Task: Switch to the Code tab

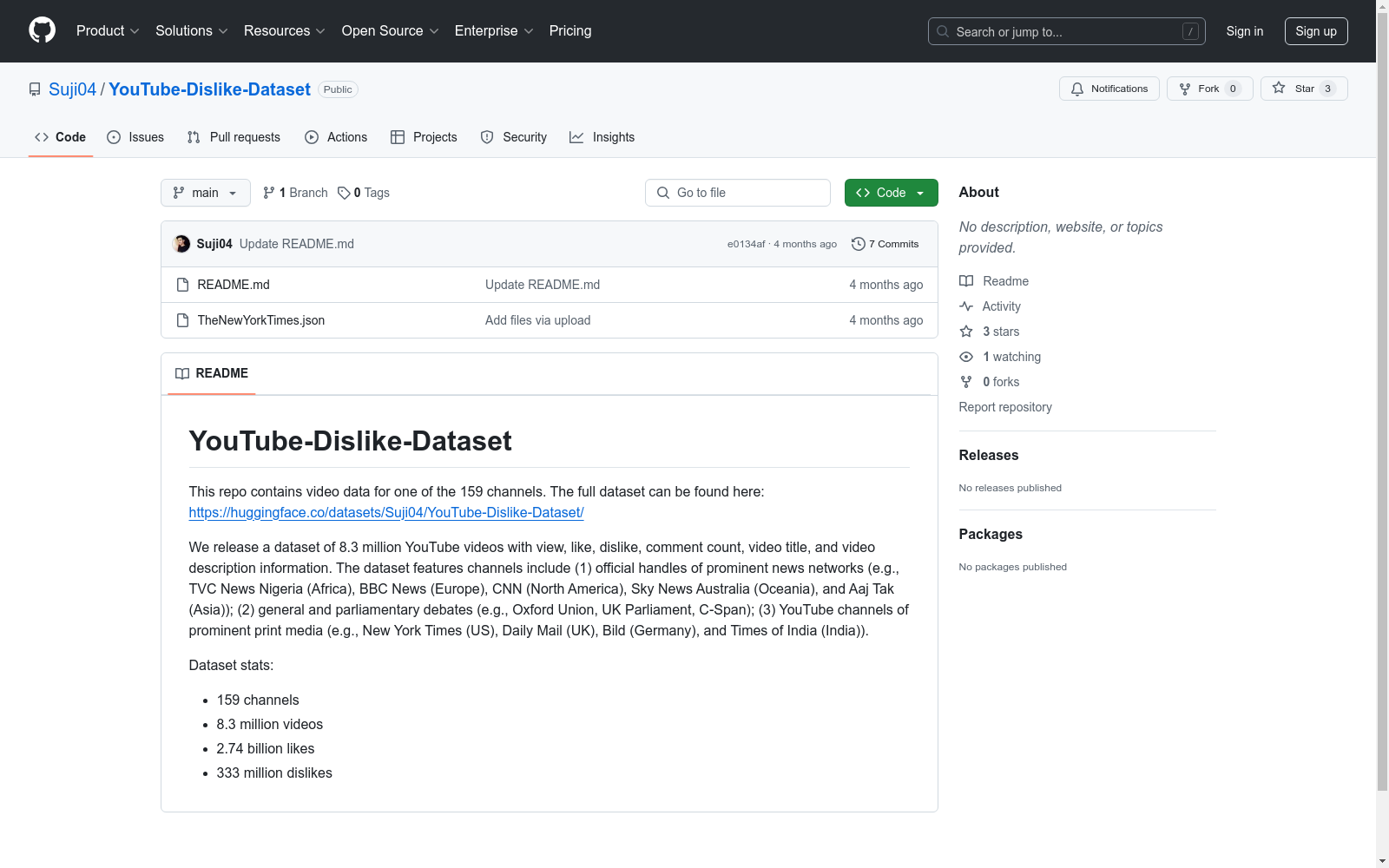Action: point(61,137)
